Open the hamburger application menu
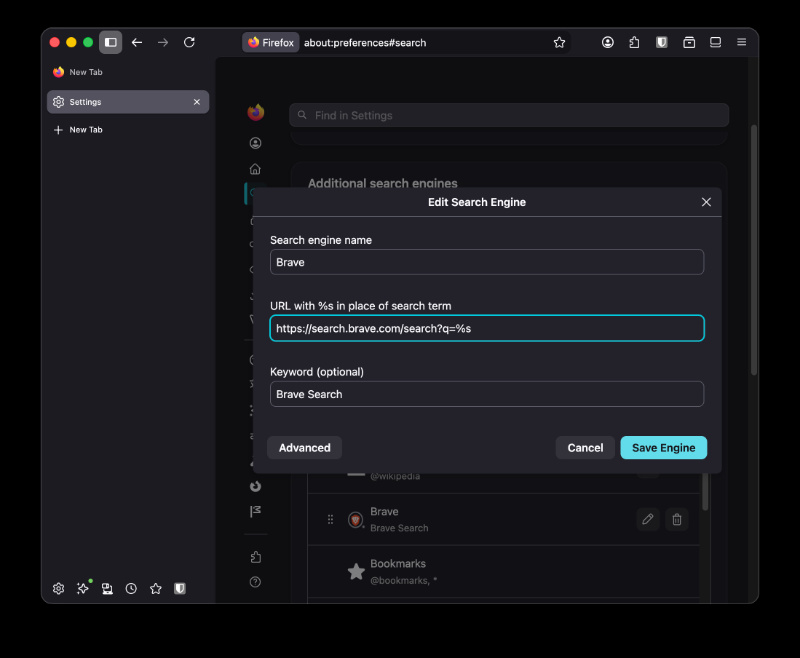The image size is (800, 658). [741, 42]
